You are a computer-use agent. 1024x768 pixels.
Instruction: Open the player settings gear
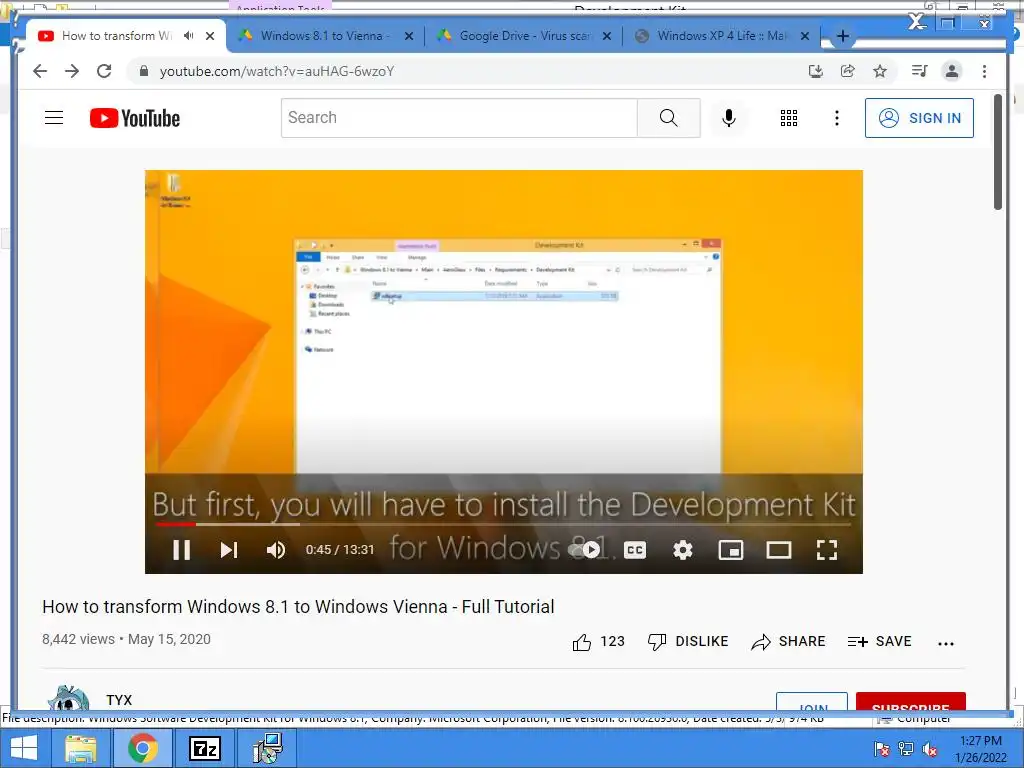(x=682, y=550)
